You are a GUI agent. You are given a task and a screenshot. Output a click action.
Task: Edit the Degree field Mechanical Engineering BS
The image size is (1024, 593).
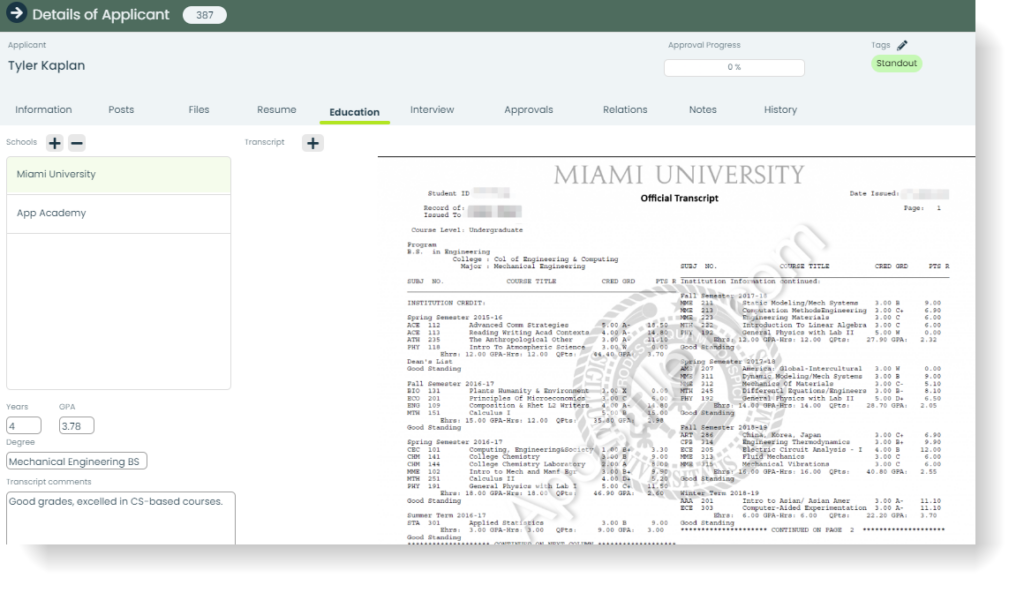(x=76, y=461)
